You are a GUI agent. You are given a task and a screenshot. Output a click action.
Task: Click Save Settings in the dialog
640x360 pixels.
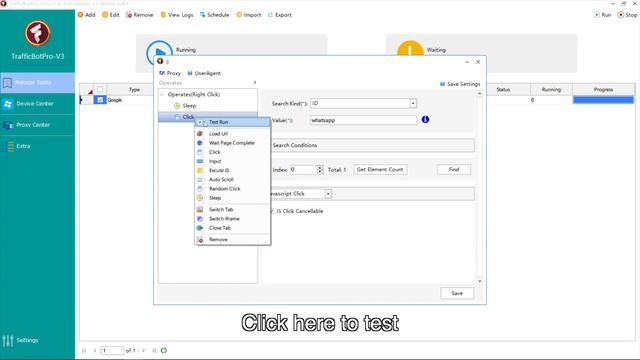(x=460, y=84)
